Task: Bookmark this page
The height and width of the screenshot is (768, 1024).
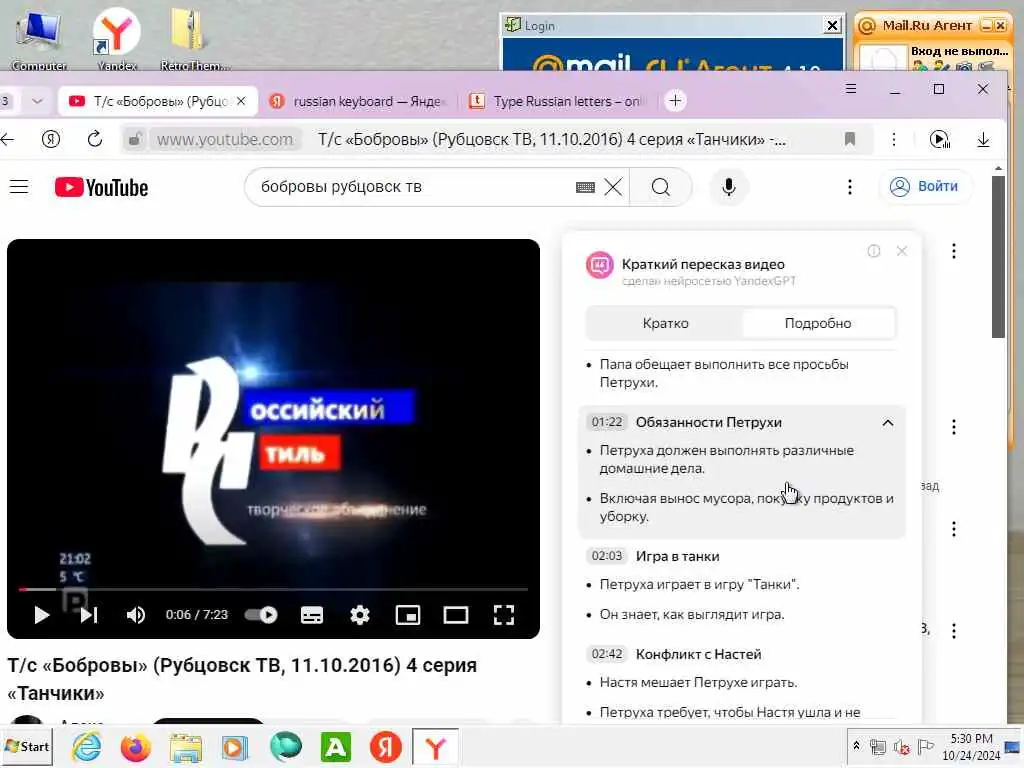Action: (850, 139)
